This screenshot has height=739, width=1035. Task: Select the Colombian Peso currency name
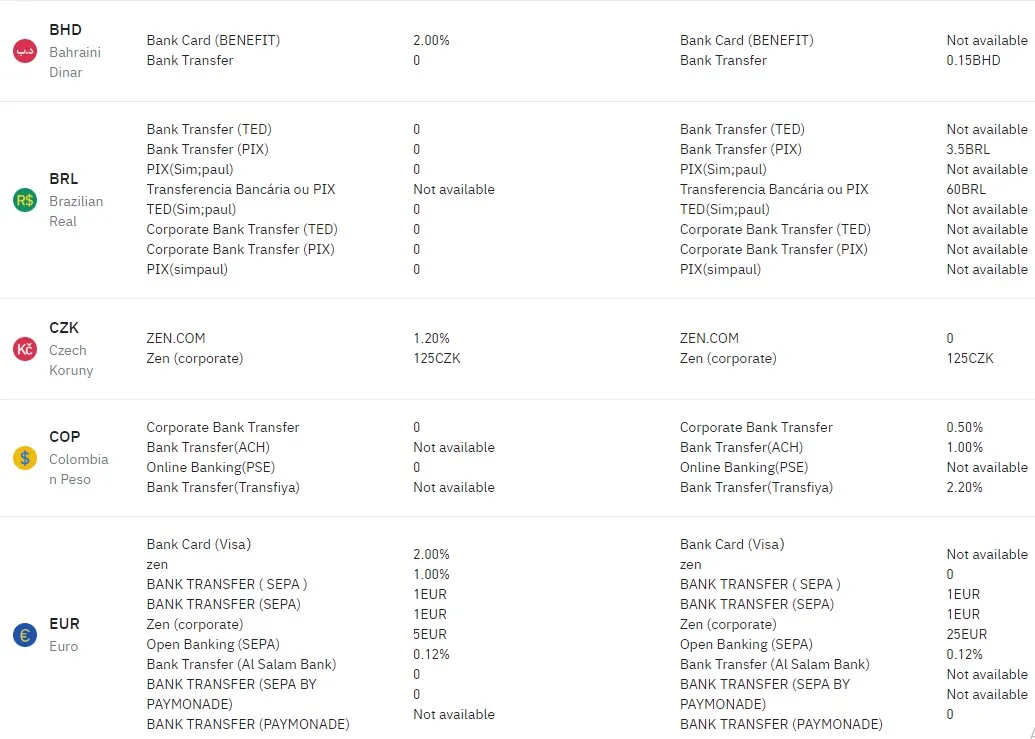78,469
